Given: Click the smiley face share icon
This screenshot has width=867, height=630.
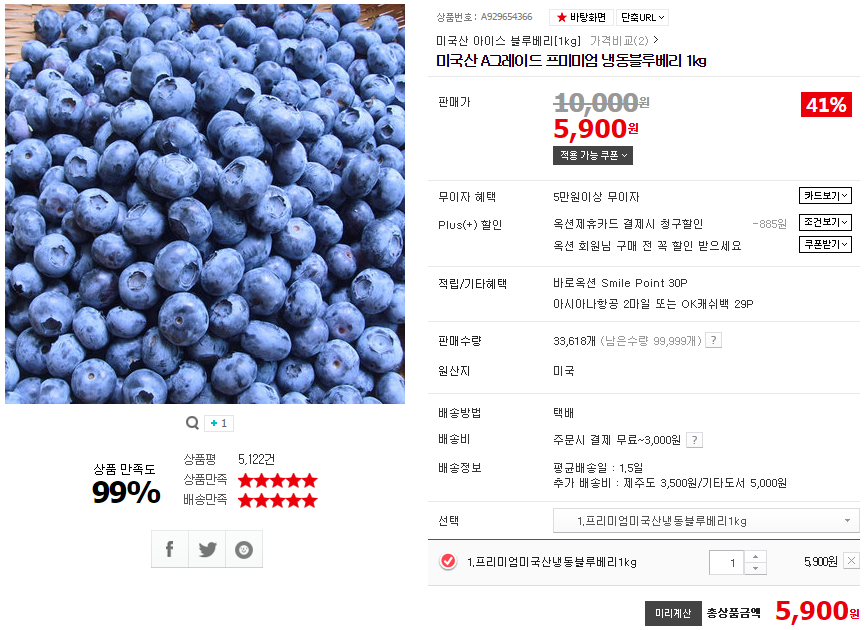Looking at the screenshot, I should point(244,549).
